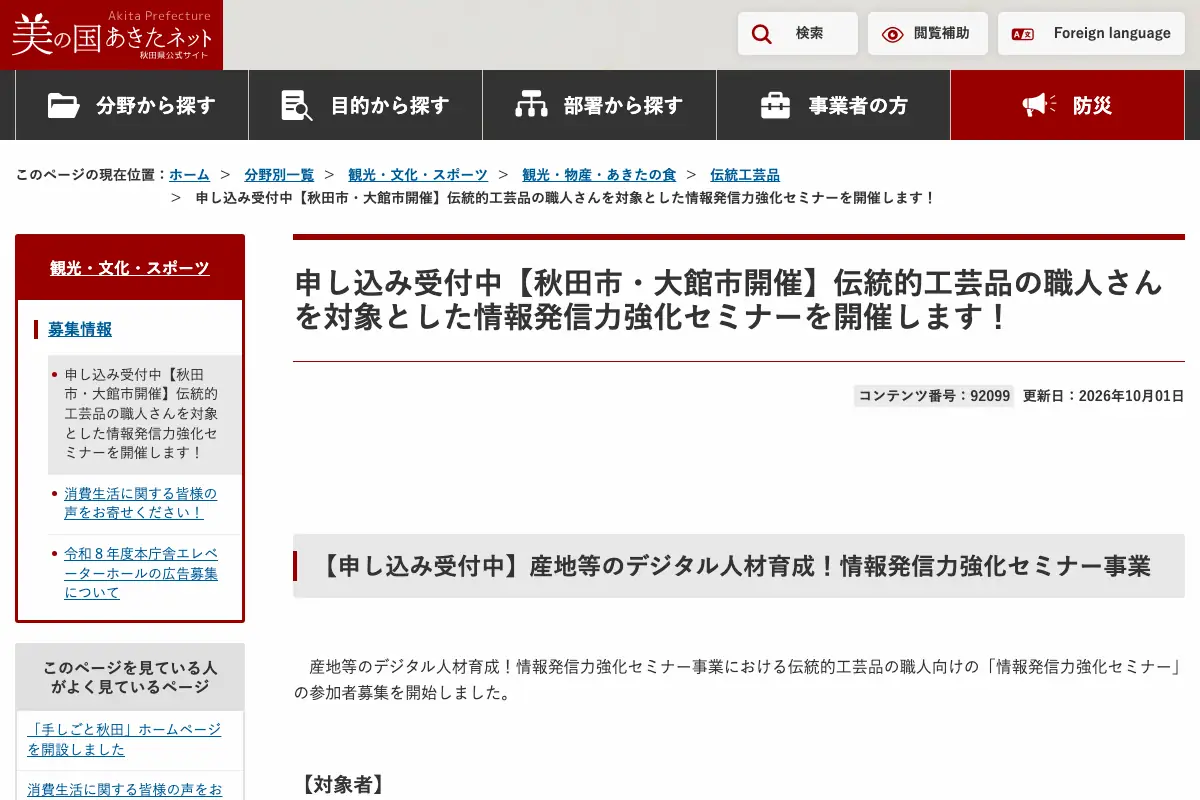Click the org chart icon for 部署から探す
Viewport: 1200px width, 800px height.
[x=531, y=105]
